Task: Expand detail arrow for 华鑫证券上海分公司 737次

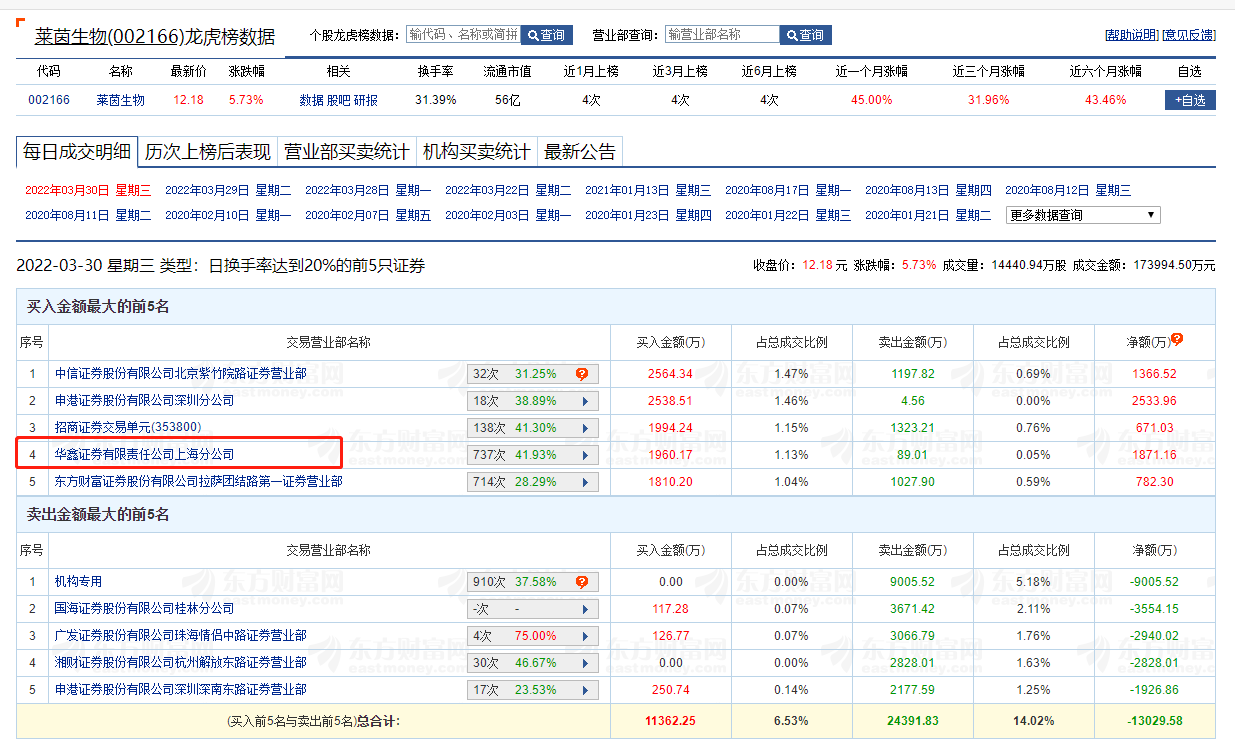Action: click(x=585, y=454)
